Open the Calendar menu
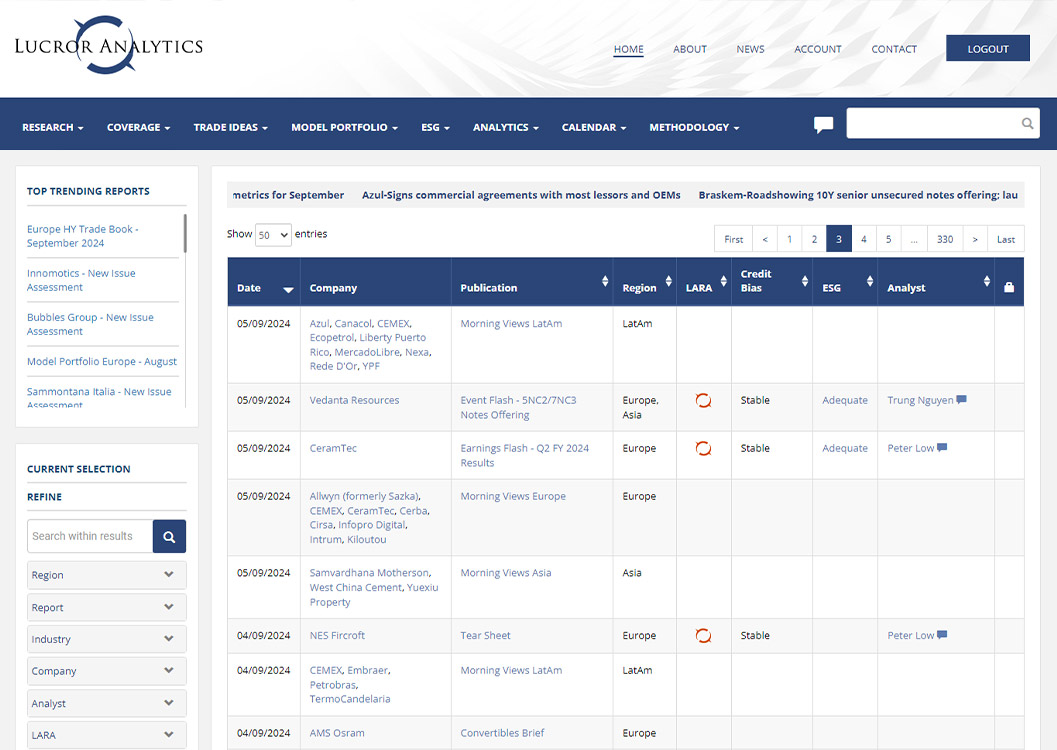The height and width of the screenshot is (750, 1057). click(x=594, y=127)
